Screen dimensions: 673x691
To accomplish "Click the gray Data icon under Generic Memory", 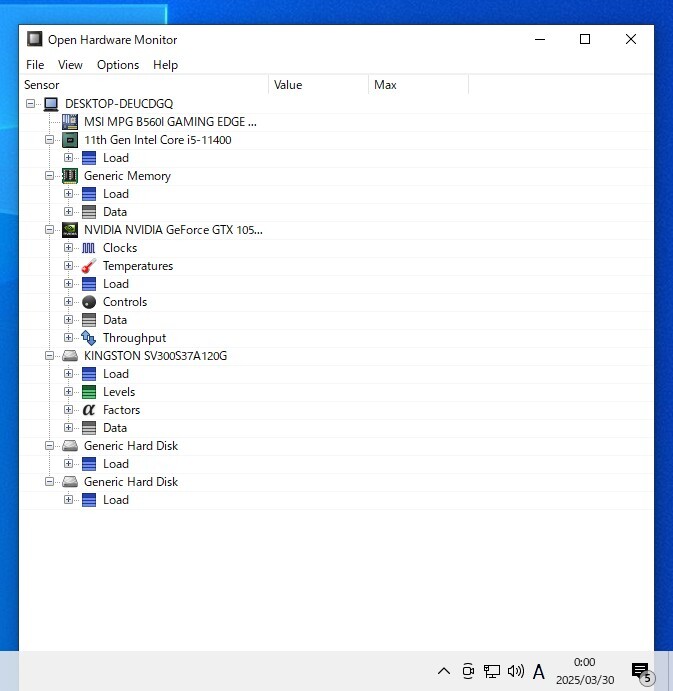I will [89, 212].
